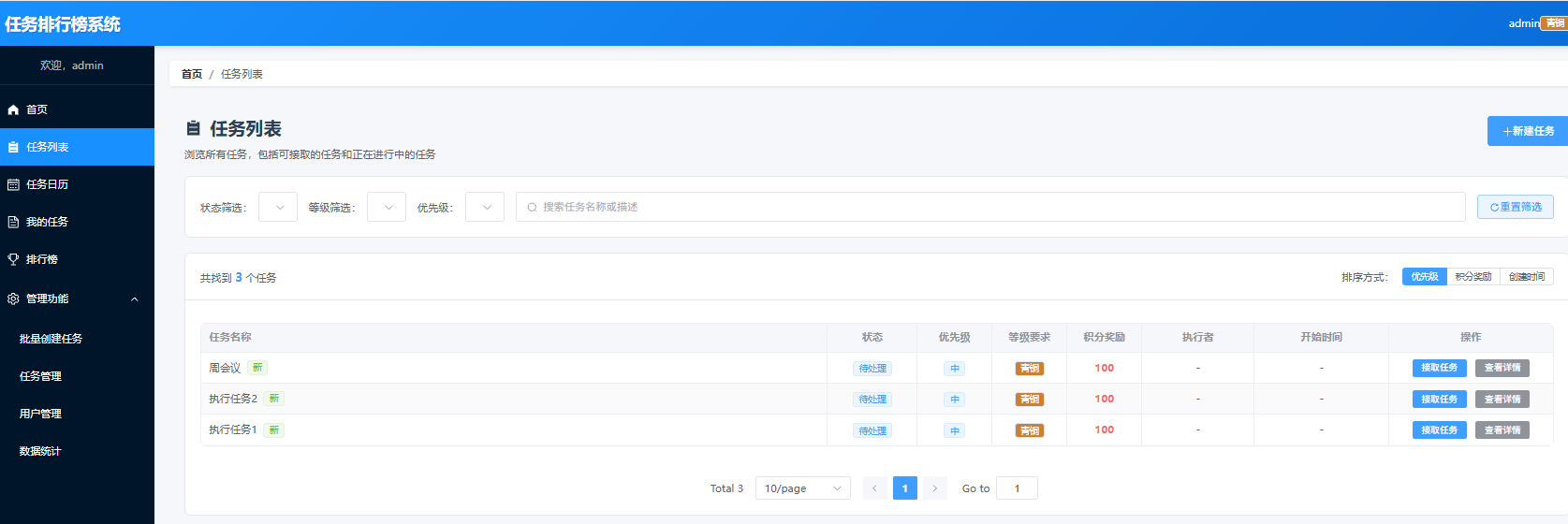Sort by 积分奖励
The height and width of the screenshot is (524, 1568).
point(1473,277)
